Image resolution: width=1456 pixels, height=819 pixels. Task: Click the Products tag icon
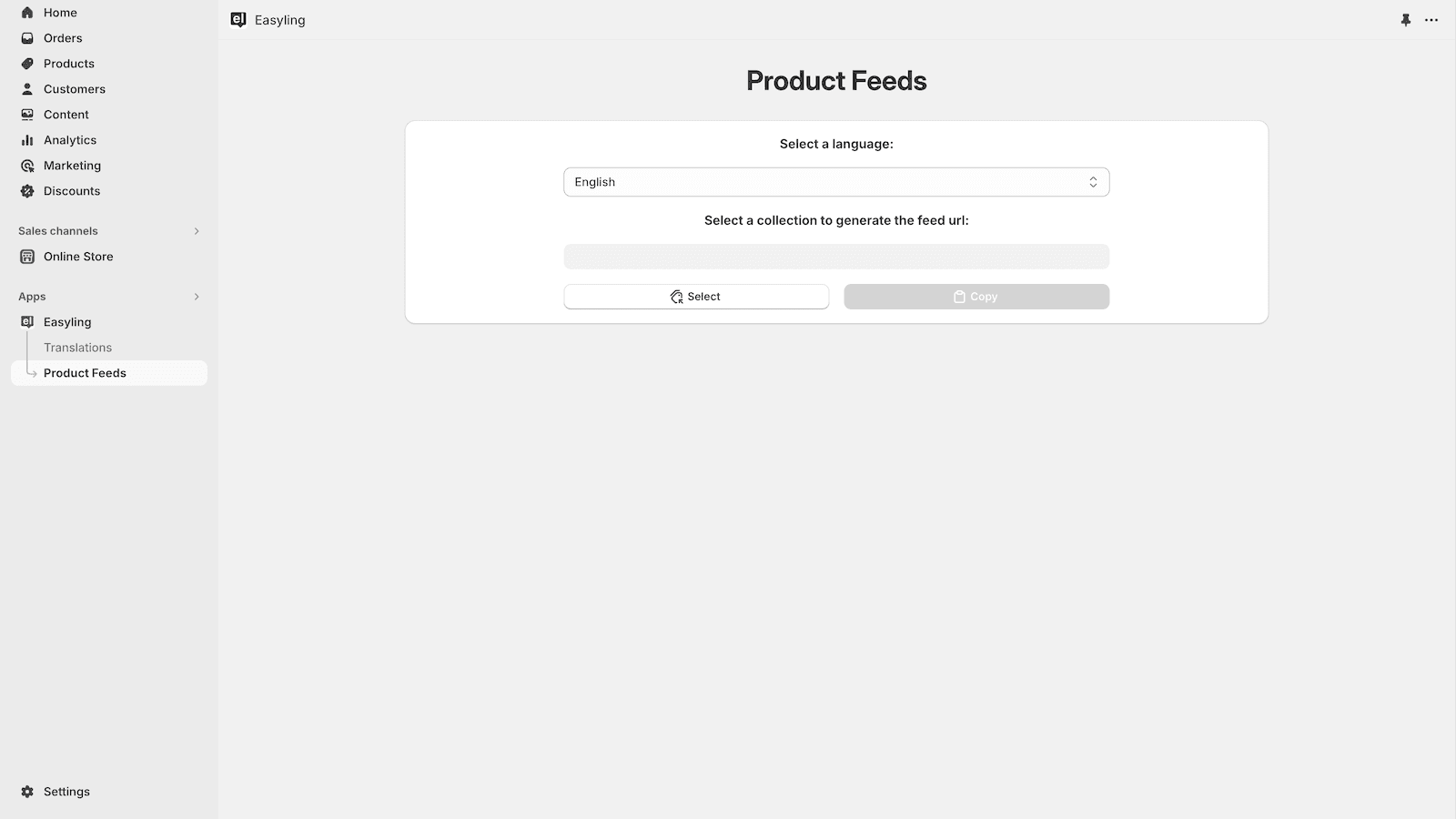(x=27, y=64)
